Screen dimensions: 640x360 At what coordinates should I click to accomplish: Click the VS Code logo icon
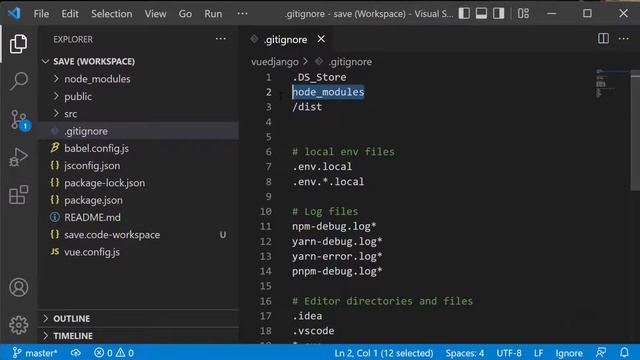tap(14, 13)
